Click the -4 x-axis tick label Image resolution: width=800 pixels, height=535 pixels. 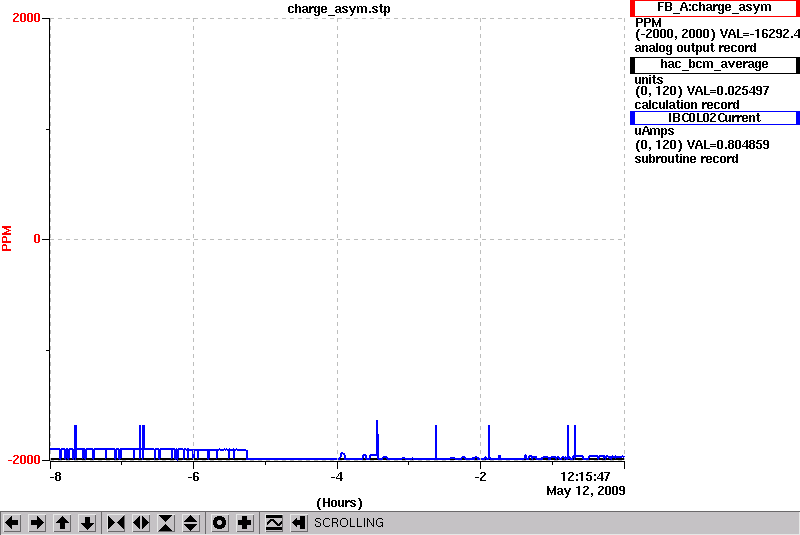pyautogui.click(x=336, y=477)
